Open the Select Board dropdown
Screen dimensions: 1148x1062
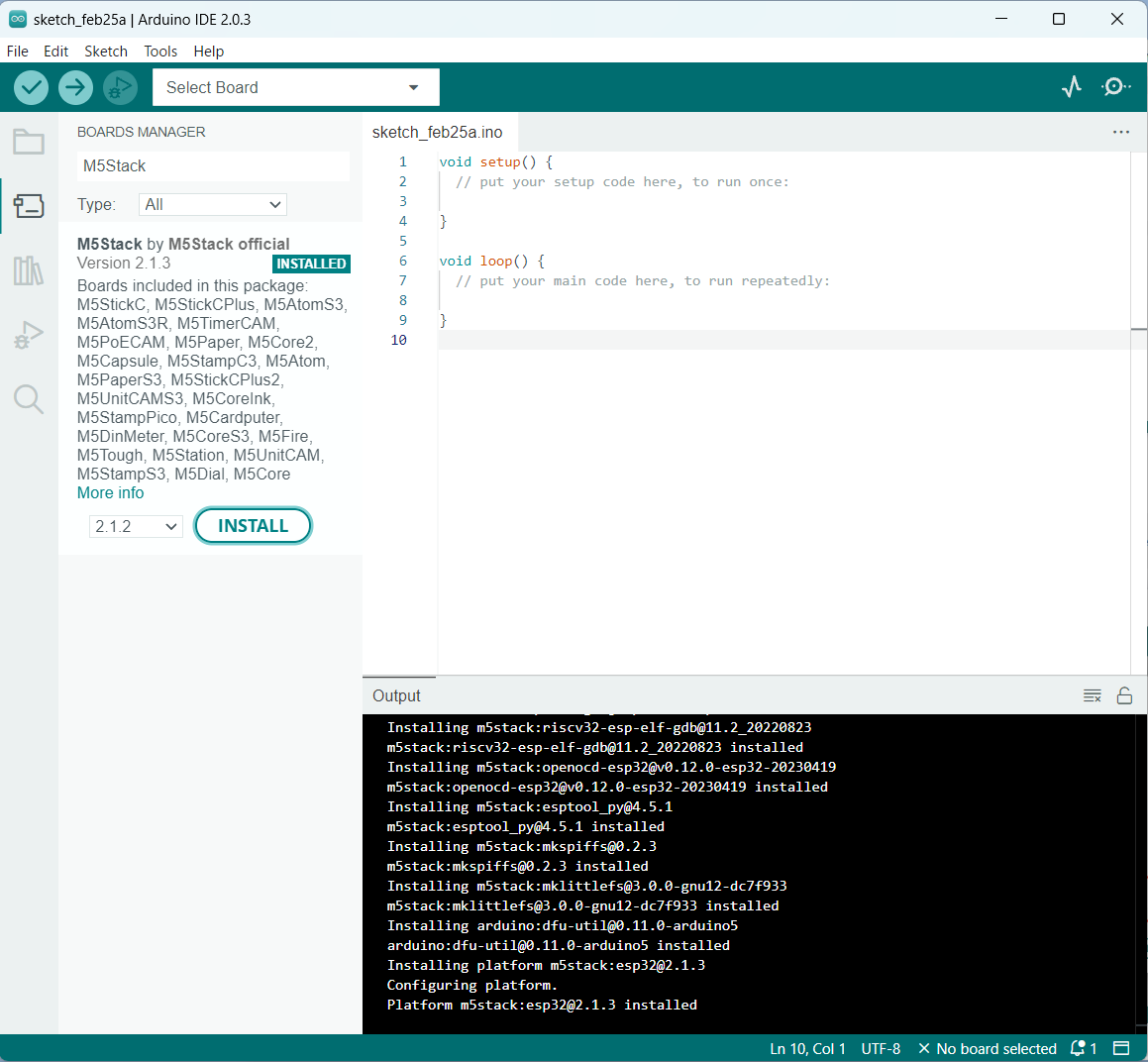point(295,87)
